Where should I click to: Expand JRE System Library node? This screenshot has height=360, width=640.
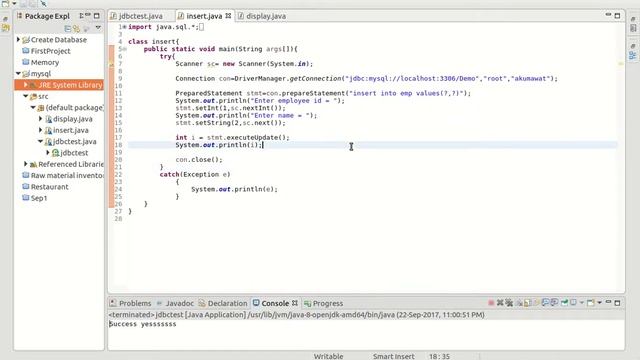click(25, 84)
